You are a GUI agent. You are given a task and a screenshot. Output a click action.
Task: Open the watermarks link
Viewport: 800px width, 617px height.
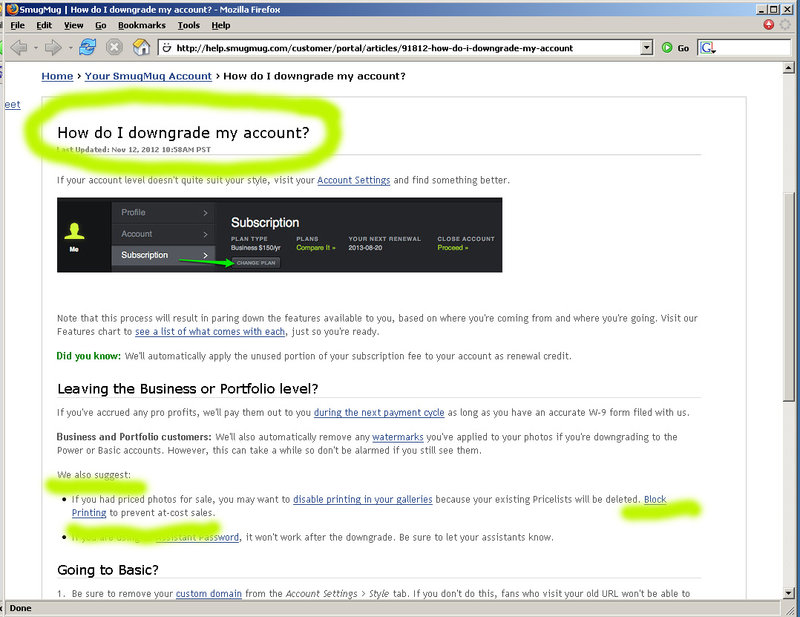[x=398, y=437]
